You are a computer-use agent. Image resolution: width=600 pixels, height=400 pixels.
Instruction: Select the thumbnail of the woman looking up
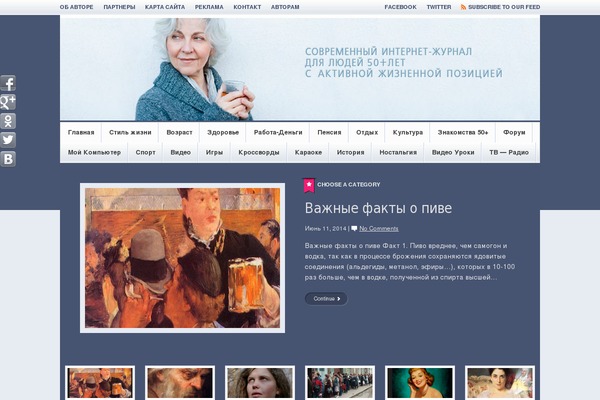point(260,383)
